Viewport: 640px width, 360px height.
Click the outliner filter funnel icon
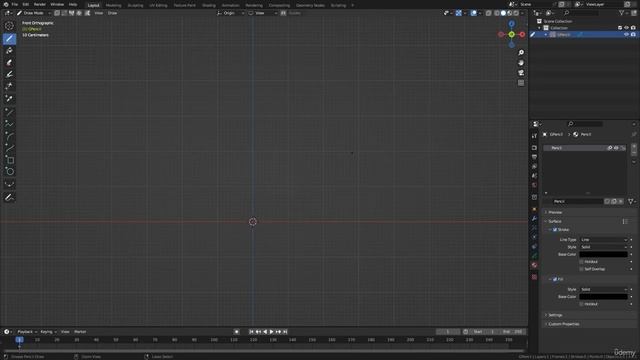pos(622,13)
